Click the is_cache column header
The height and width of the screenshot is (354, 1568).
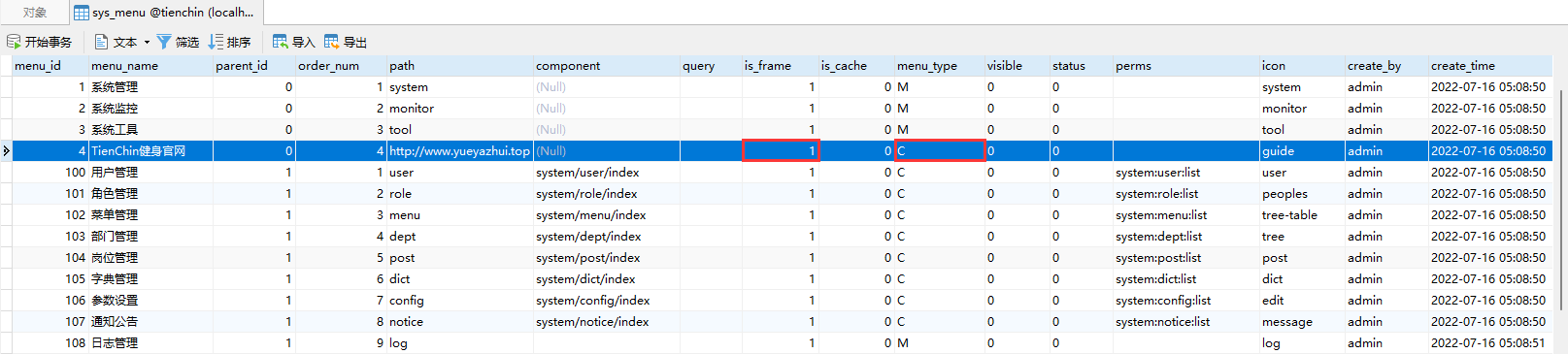pos(856,66)
